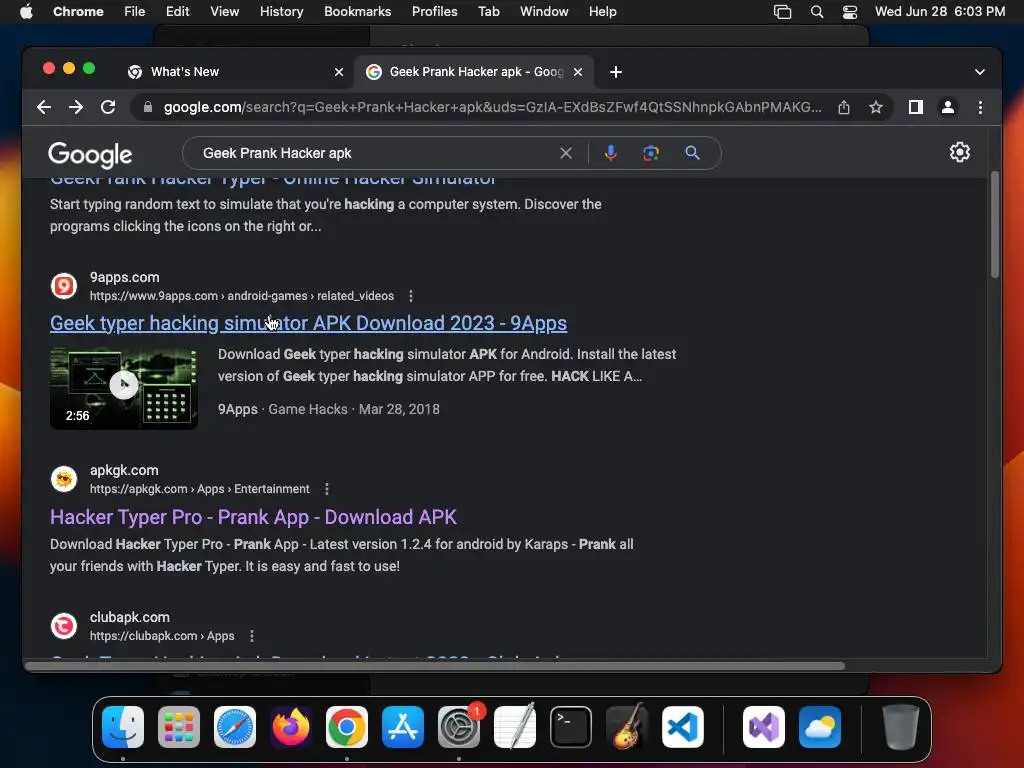Image resolution: width=1024 pixels, height=768 pixels.
Task: Launch GarageBand from the Dock
Action: tap(627, 727)
